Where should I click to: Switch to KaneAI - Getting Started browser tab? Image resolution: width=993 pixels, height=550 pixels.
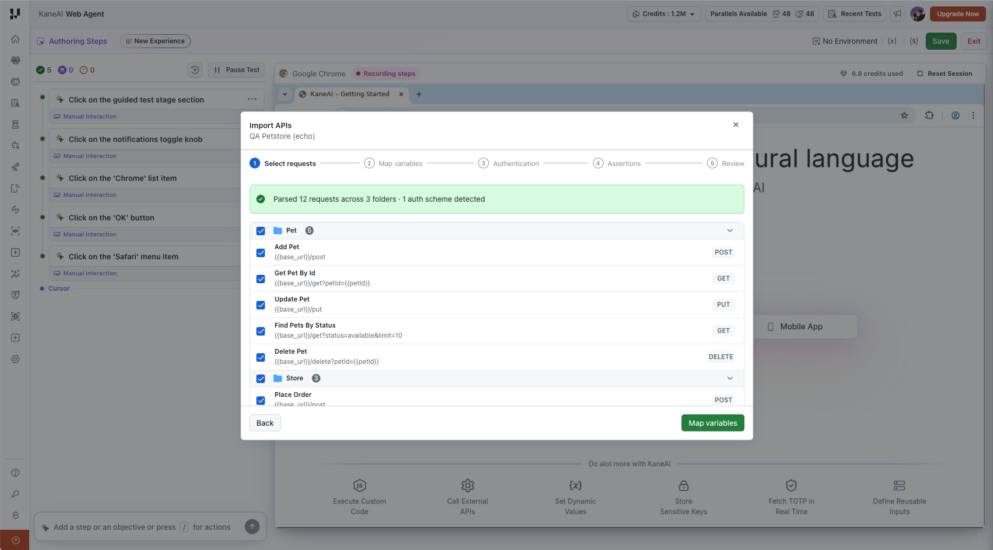pos(349,94)
